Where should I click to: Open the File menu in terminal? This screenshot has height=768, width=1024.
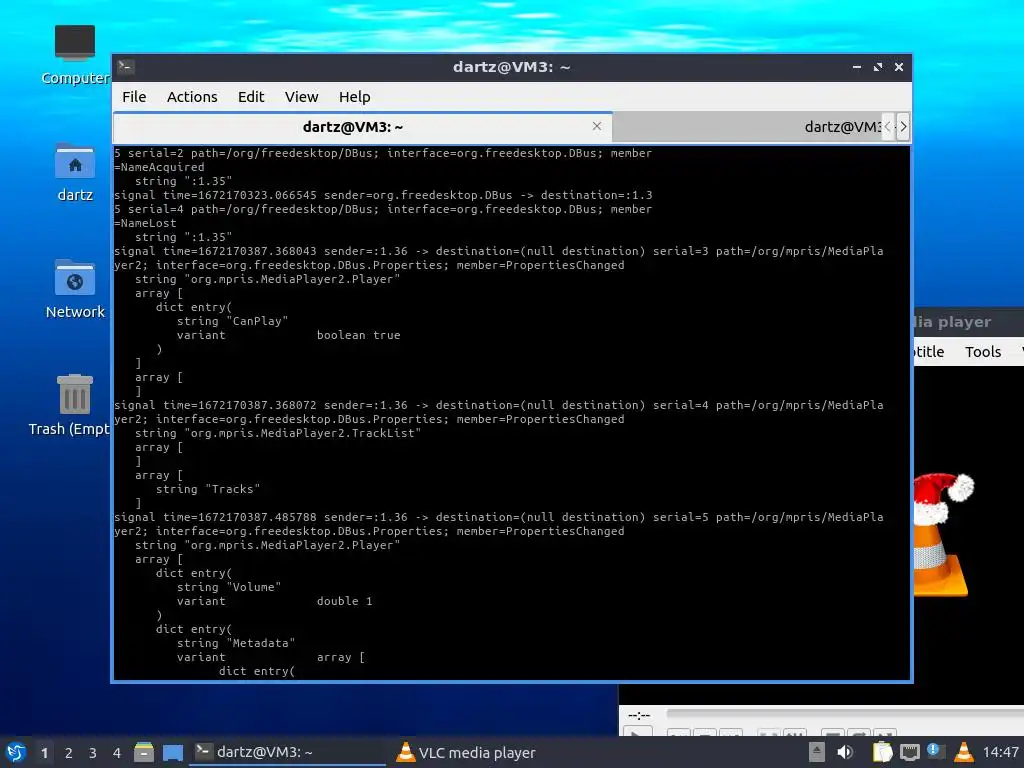pyautogui.click(x=134, y=97)
